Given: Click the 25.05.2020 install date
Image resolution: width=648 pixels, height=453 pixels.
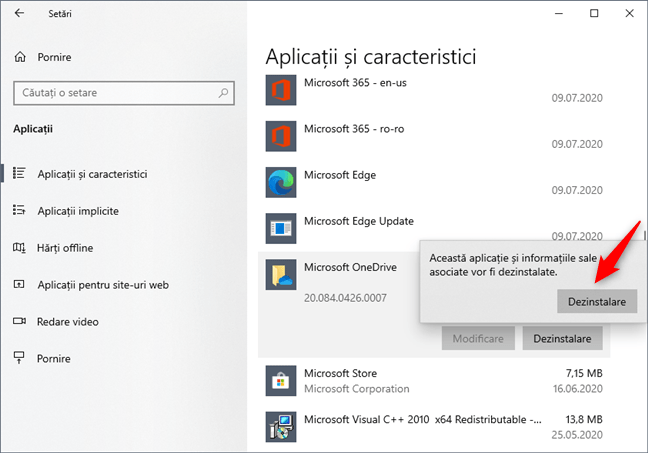Looking at the screenshot, I should (577, 435).
